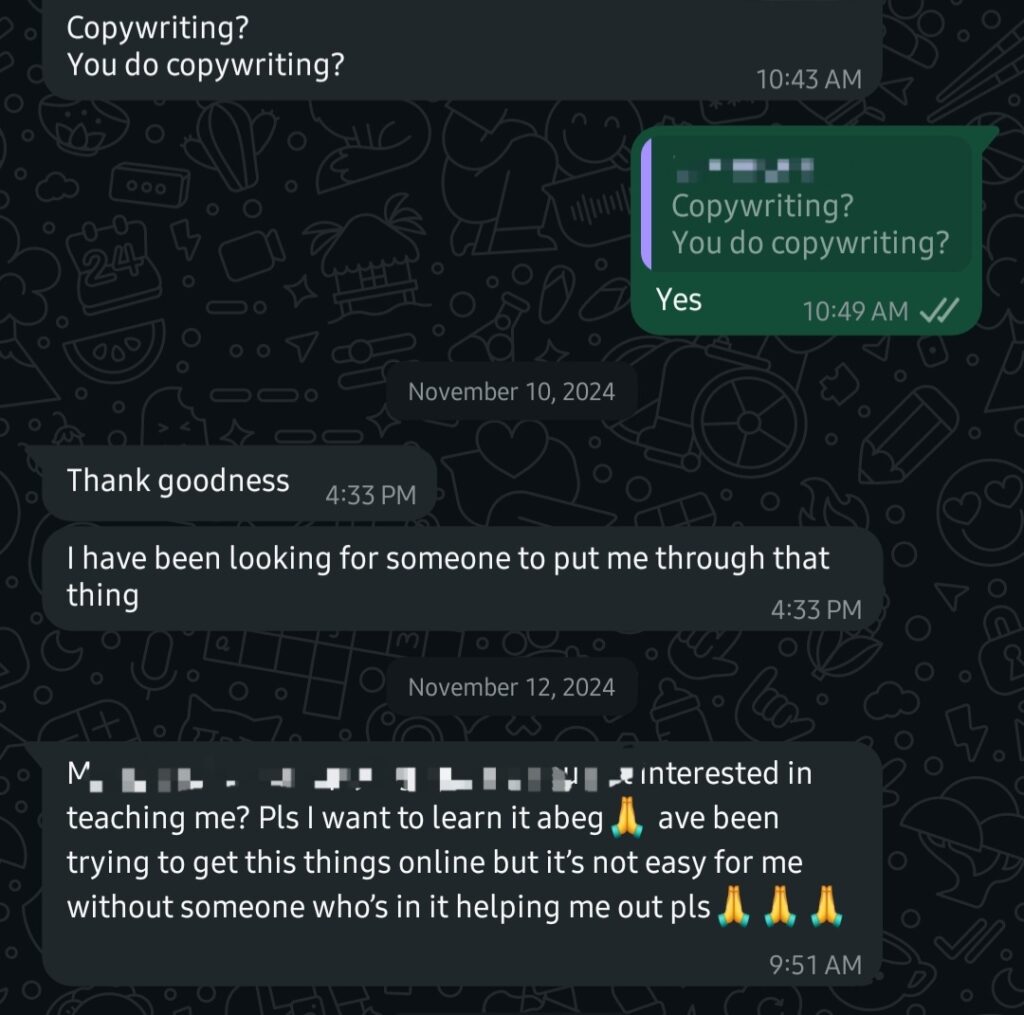Image resolution: width=1024 pixels, height=1015 pixels.
Task: Tap the middle praying hands emoji after 'pls'
Action: tap(780, 907)
